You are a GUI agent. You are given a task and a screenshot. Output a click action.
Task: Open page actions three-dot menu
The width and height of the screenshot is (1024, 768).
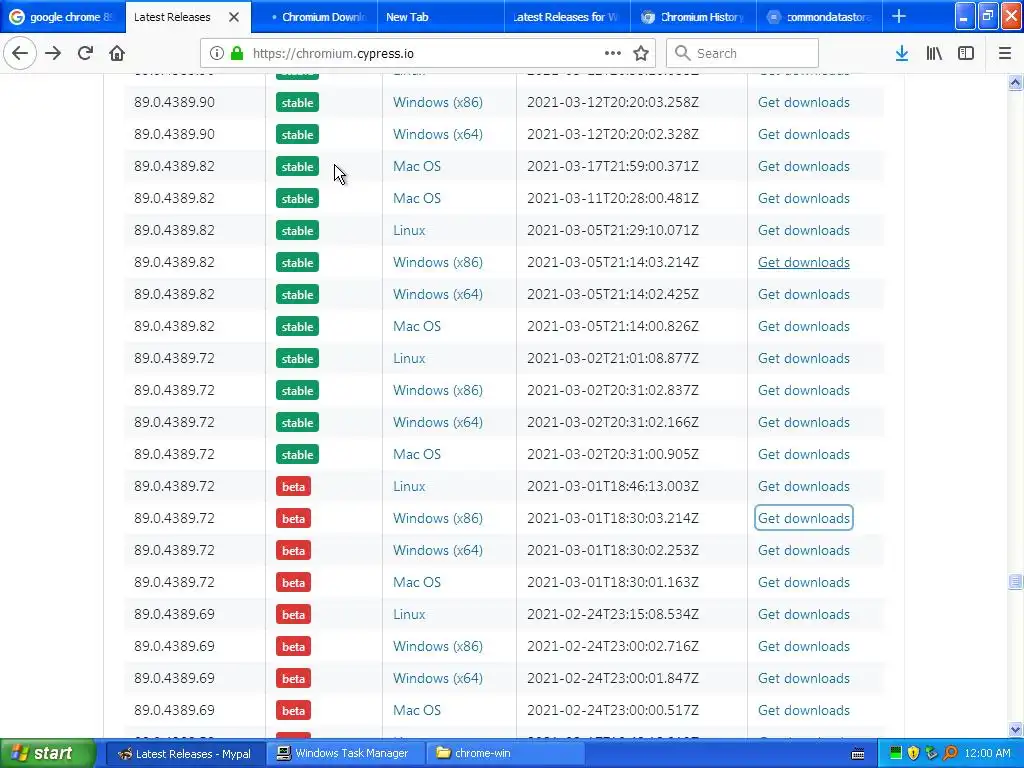pos(613,54)
